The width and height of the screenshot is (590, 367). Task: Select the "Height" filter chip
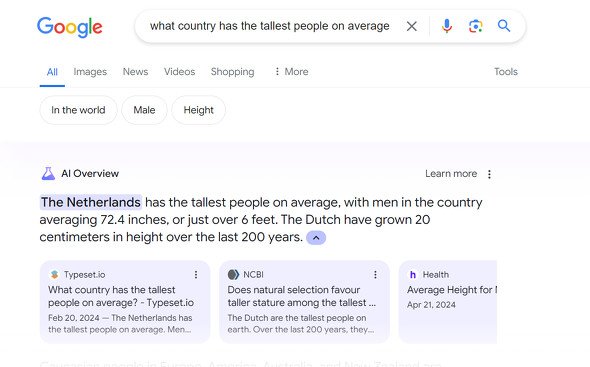coord(198,110)
